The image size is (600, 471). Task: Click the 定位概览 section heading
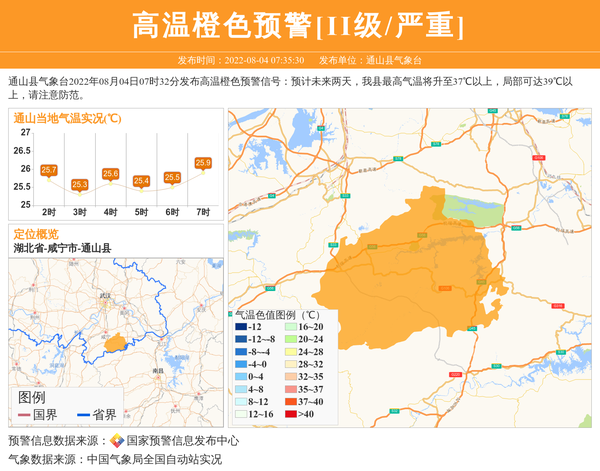point(36,233)
